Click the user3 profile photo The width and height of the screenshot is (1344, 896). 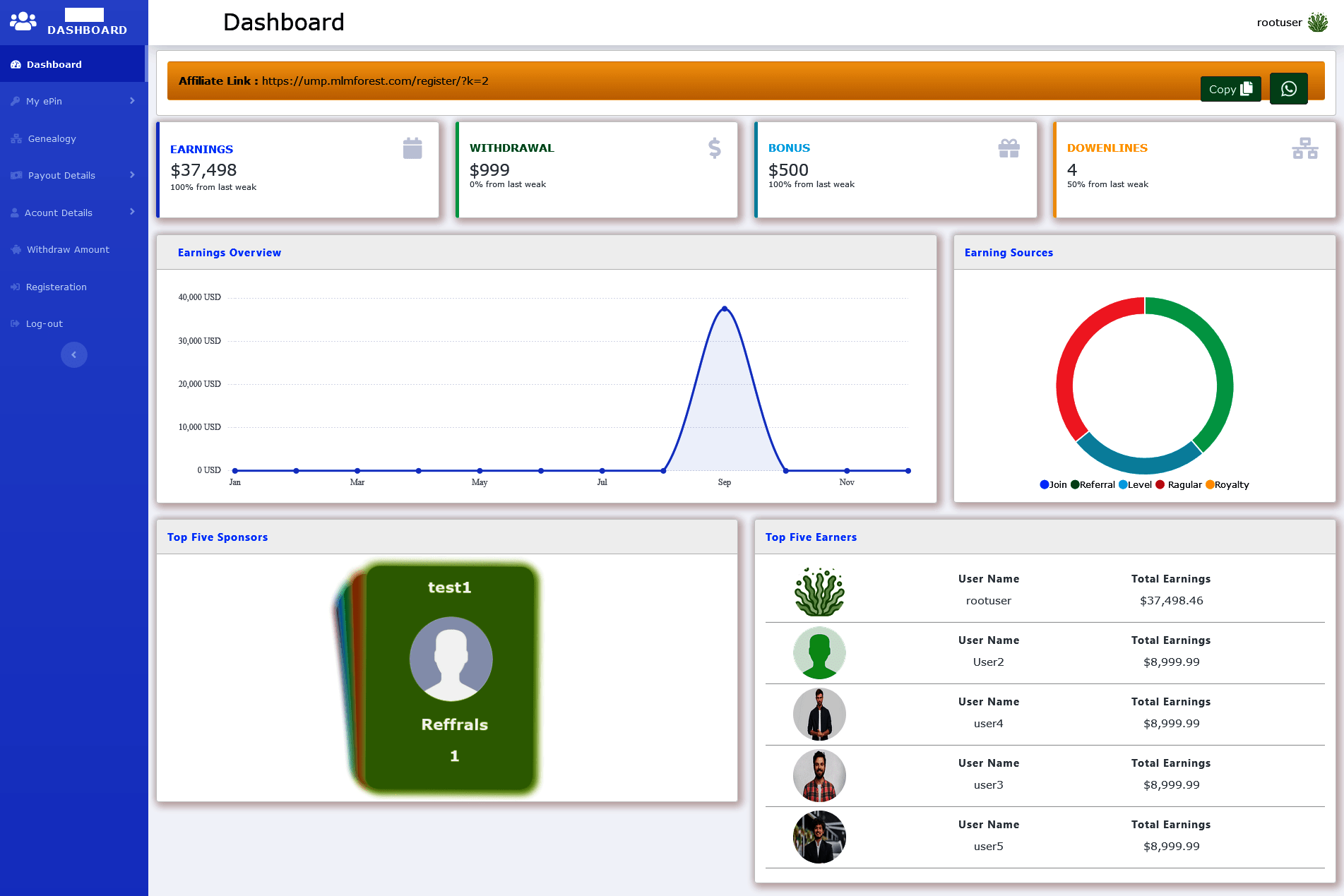tap(819, 776)
